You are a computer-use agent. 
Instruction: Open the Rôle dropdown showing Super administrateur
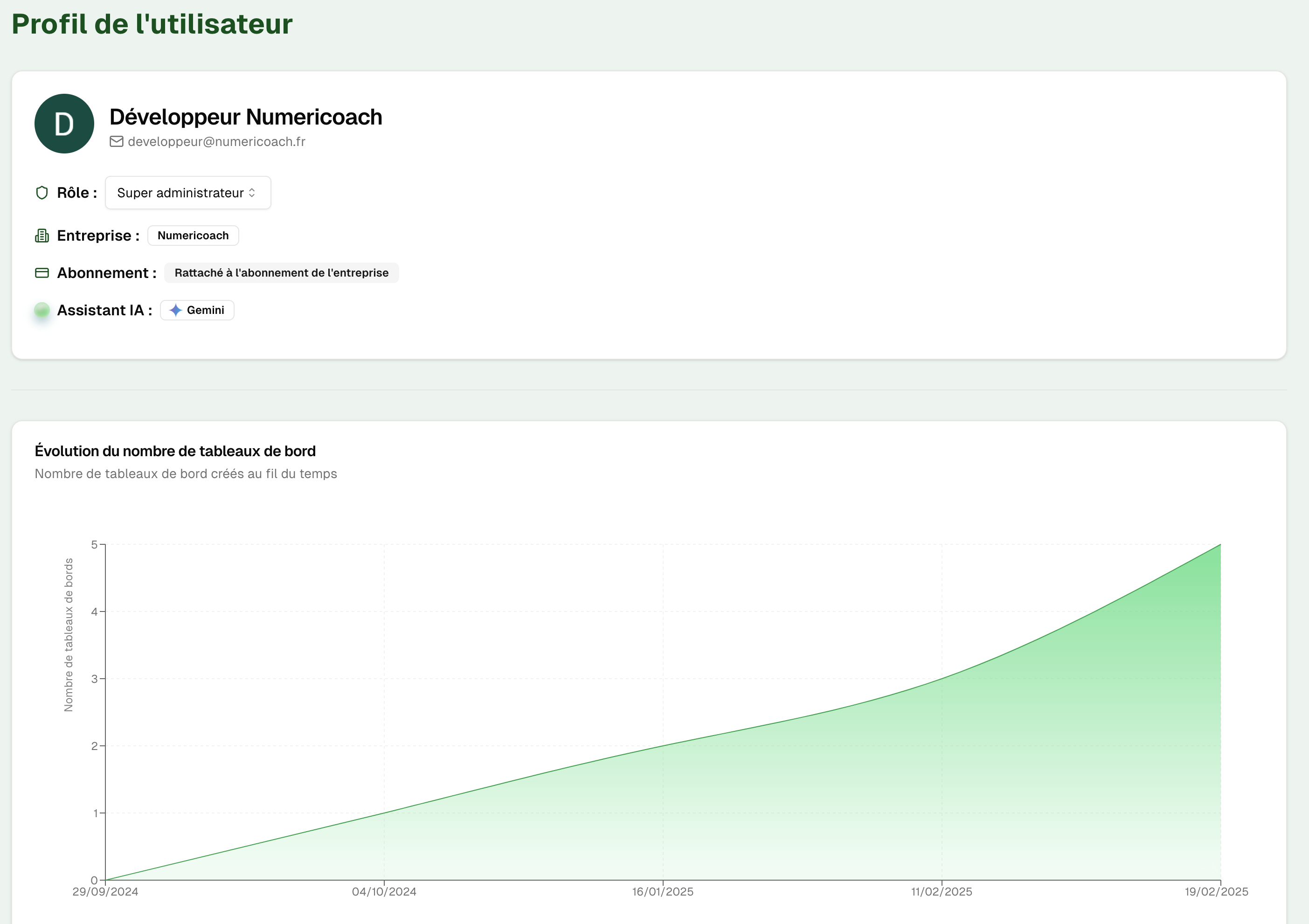click(187, 193)
